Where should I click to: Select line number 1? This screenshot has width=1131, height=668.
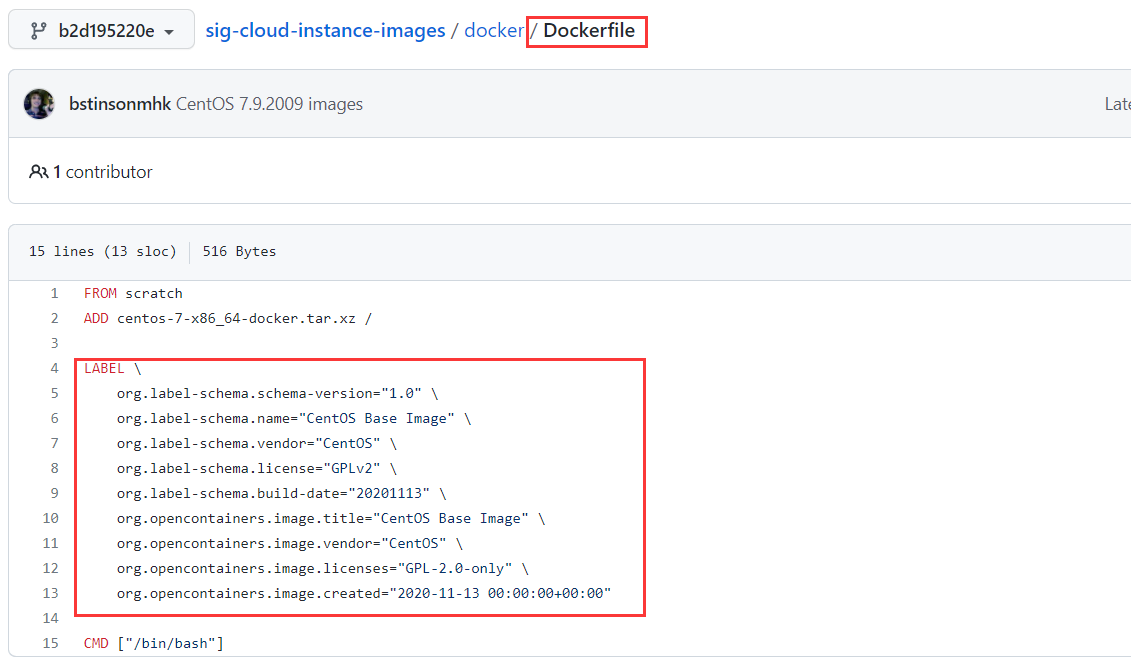[54, 294]
